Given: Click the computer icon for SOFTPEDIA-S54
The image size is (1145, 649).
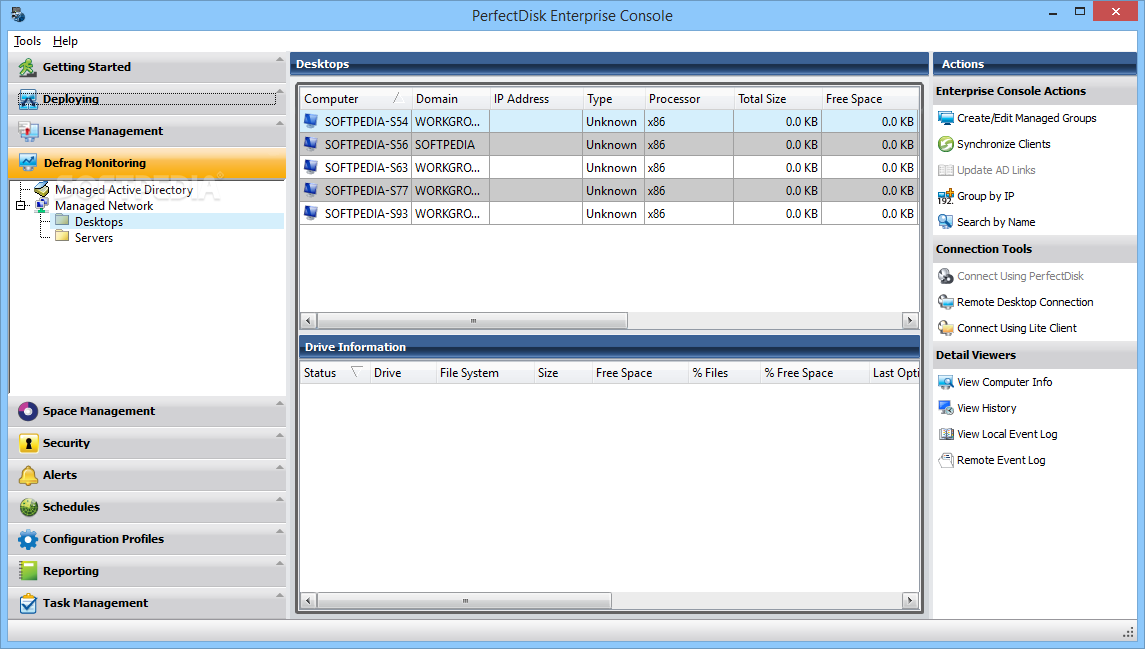Looking at the screenshot, I should coord(311,121).
